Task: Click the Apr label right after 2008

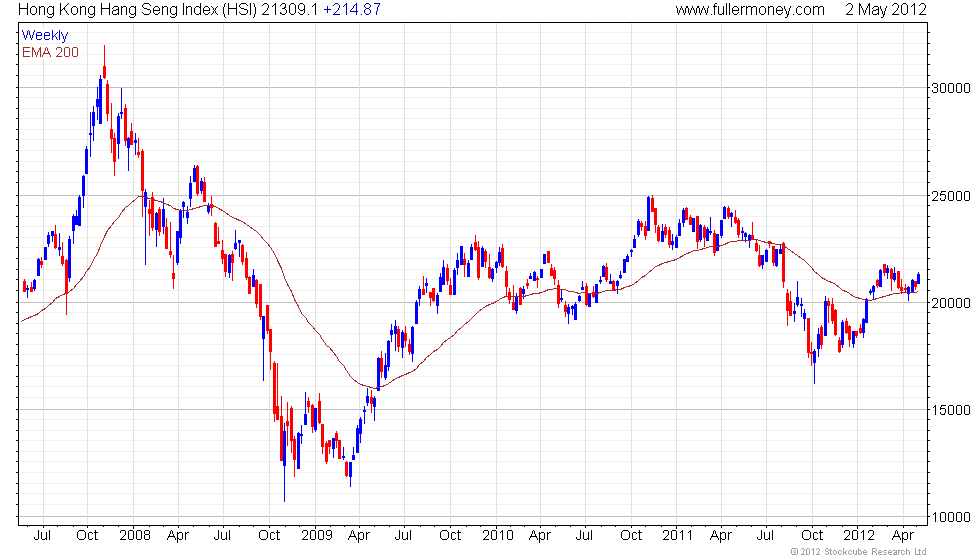Action: [178, 536]
